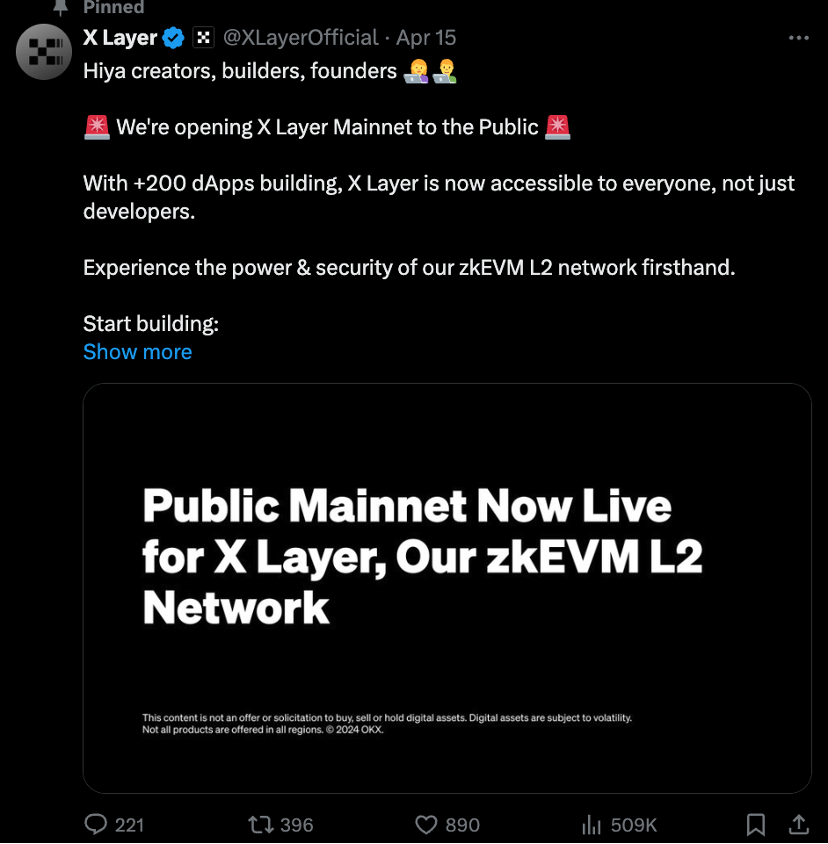Click the 396 repost count

click(x=297, y=825)
